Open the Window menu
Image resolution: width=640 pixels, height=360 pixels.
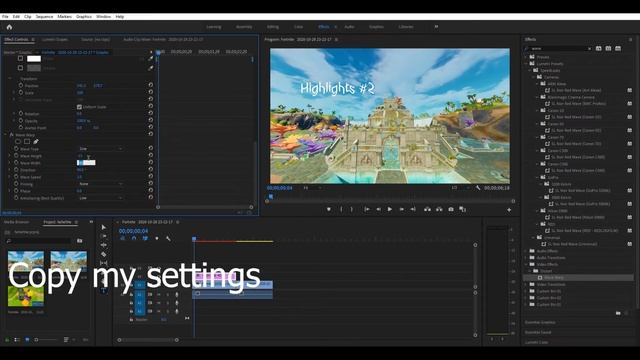(x=103, y=17)
